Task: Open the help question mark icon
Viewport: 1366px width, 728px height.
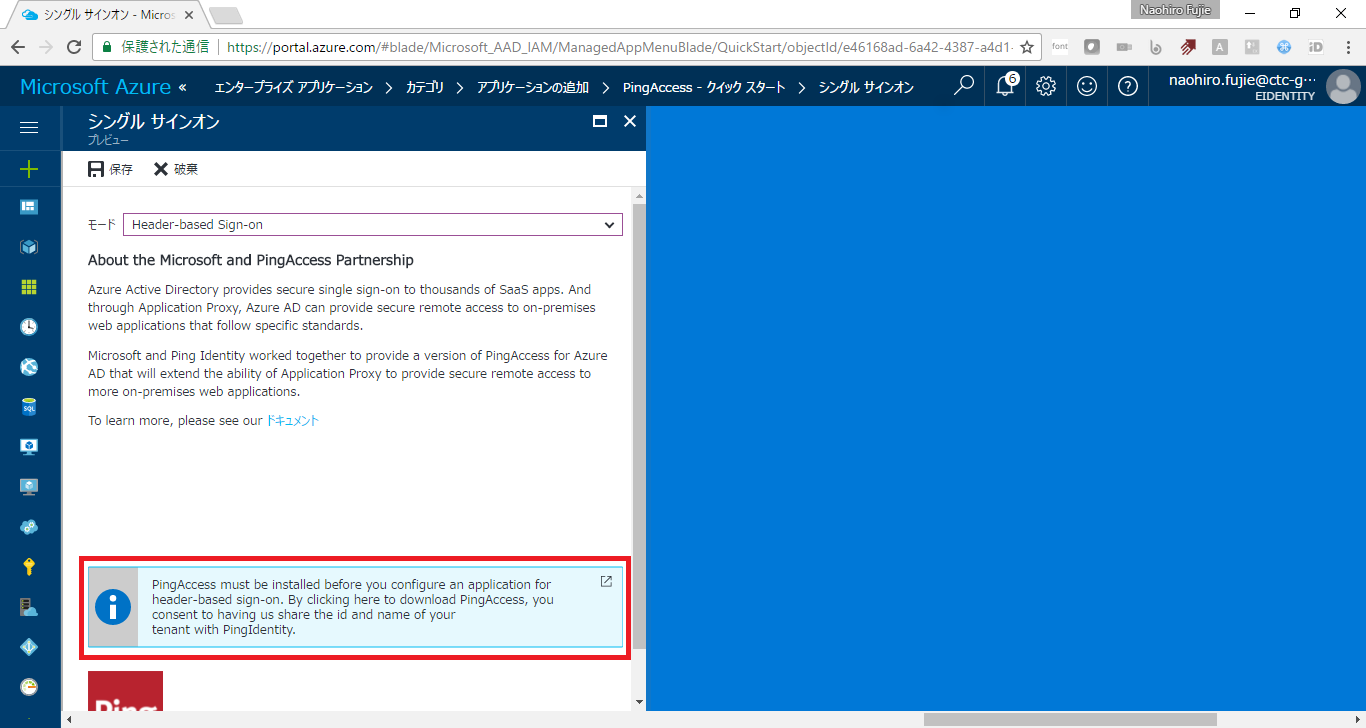Action: pos(1127,86)
